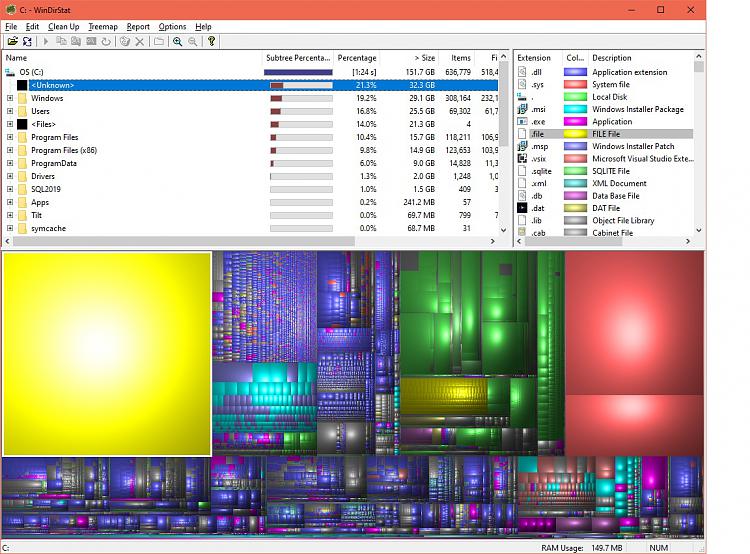Expand the Windows folder tree node

(10, 98)
